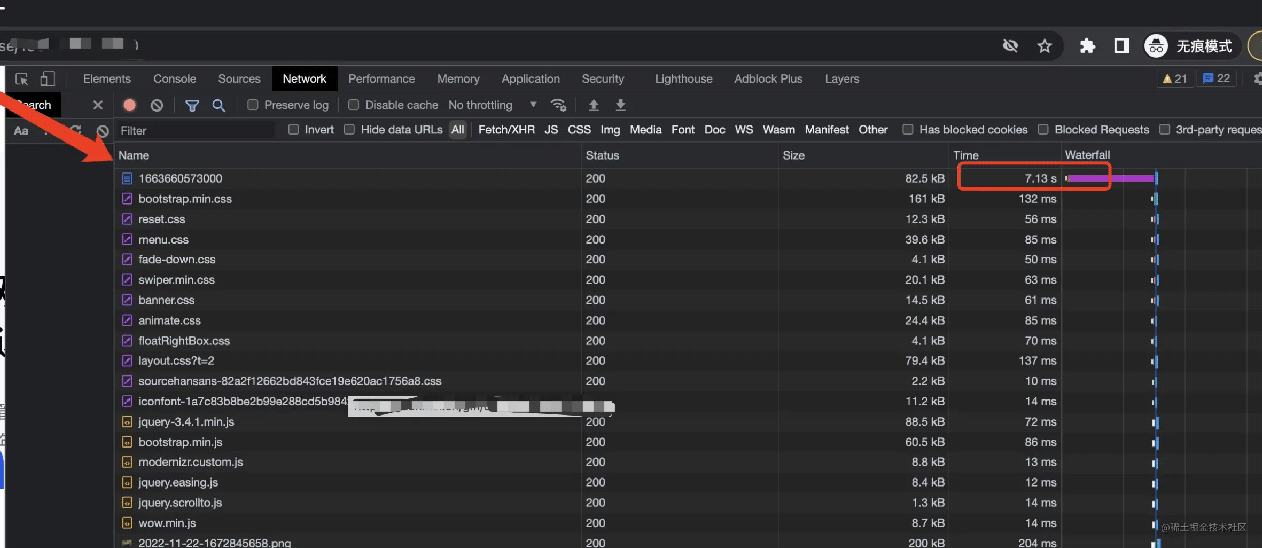Toggle the device toolbar icon
1262x548 pixels.
click(x=47, y=79)
